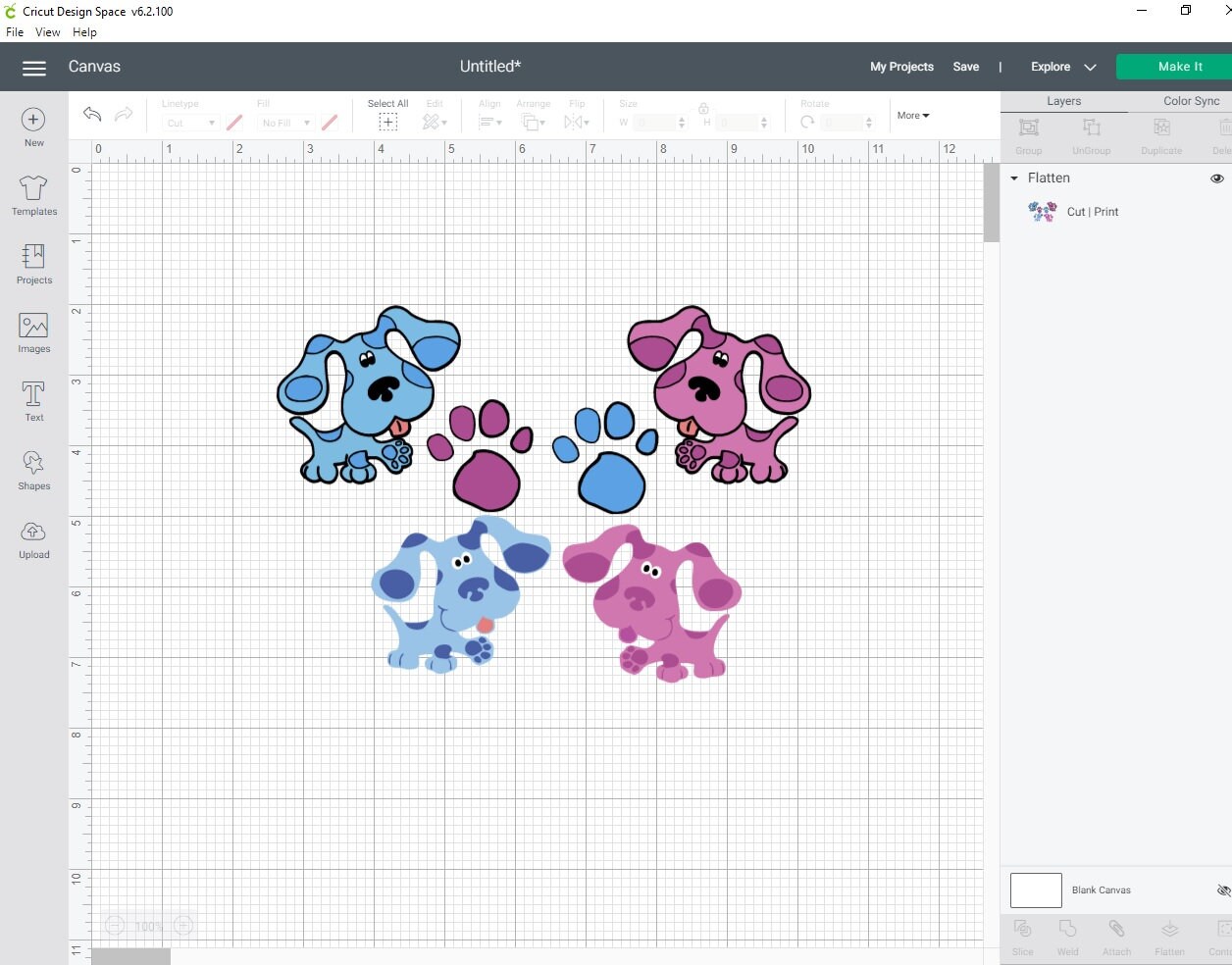Screen dimensions: 1232x965
Task: Open the Edit dropdown
Action: click(x=435, y=122)
